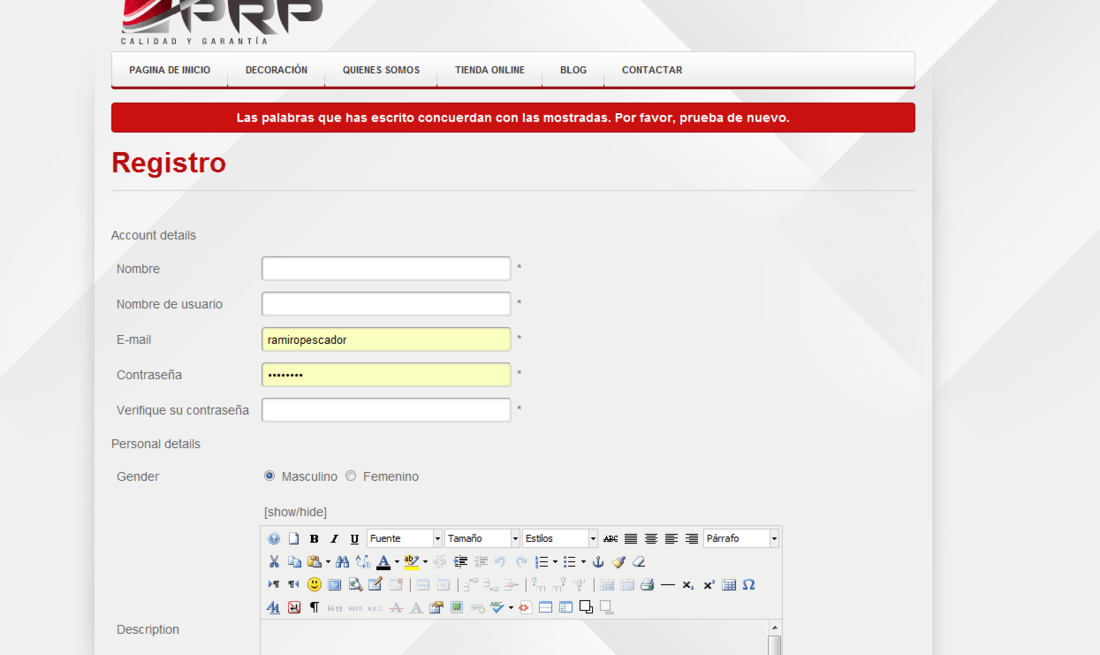The height and width of the screenshot is (655, 1100).
Task: Click the Description editor scroll up arrow
Action: point(774,628)
